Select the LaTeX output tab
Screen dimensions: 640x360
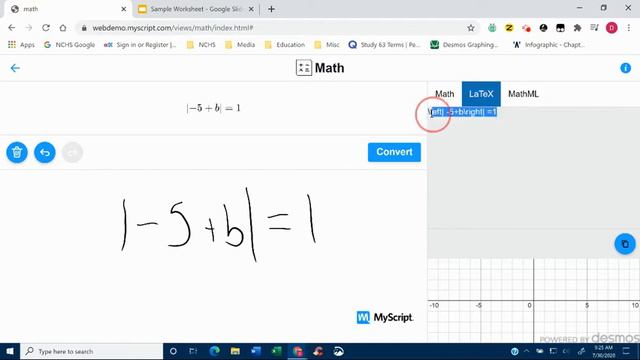click(481, 94)
